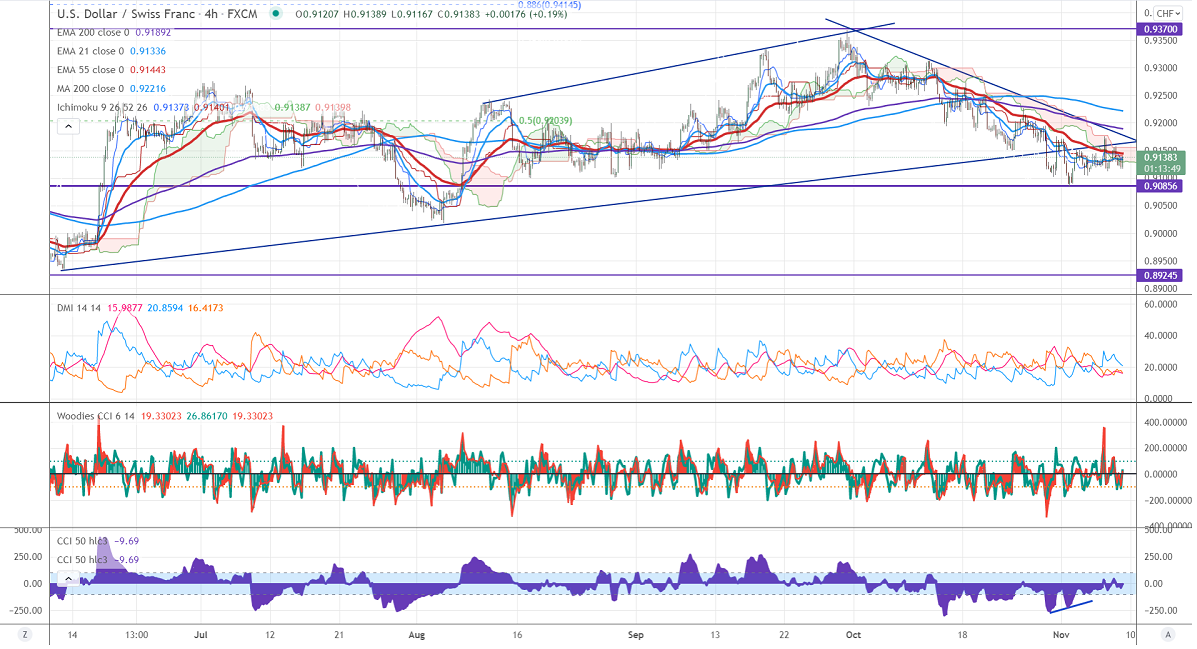Click the Oct label on time axis
Screen dimensions: 1197x649
click(853, 634)
